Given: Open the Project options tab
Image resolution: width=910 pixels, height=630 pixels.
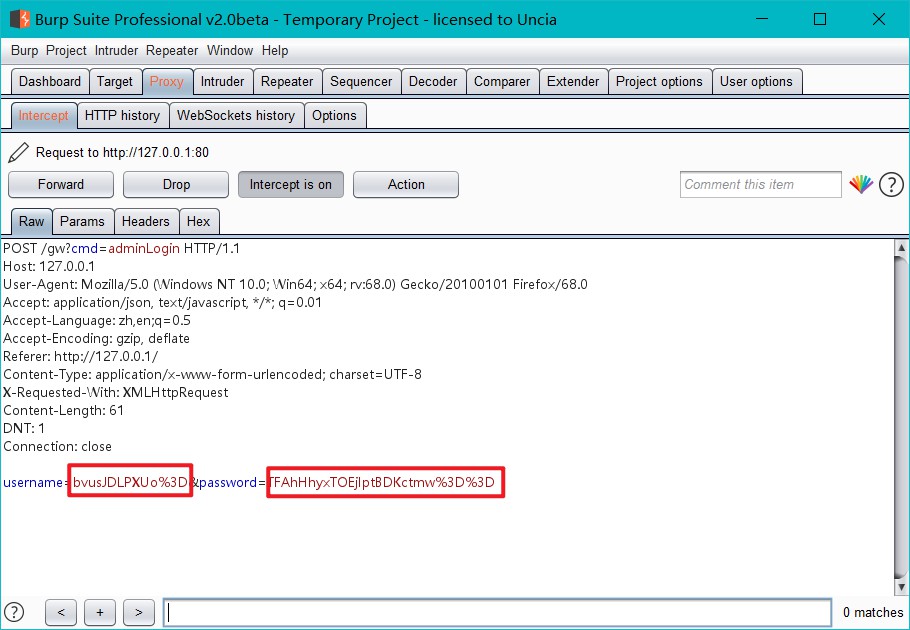Looking at the screenshot, I should (x=659, y=82).
